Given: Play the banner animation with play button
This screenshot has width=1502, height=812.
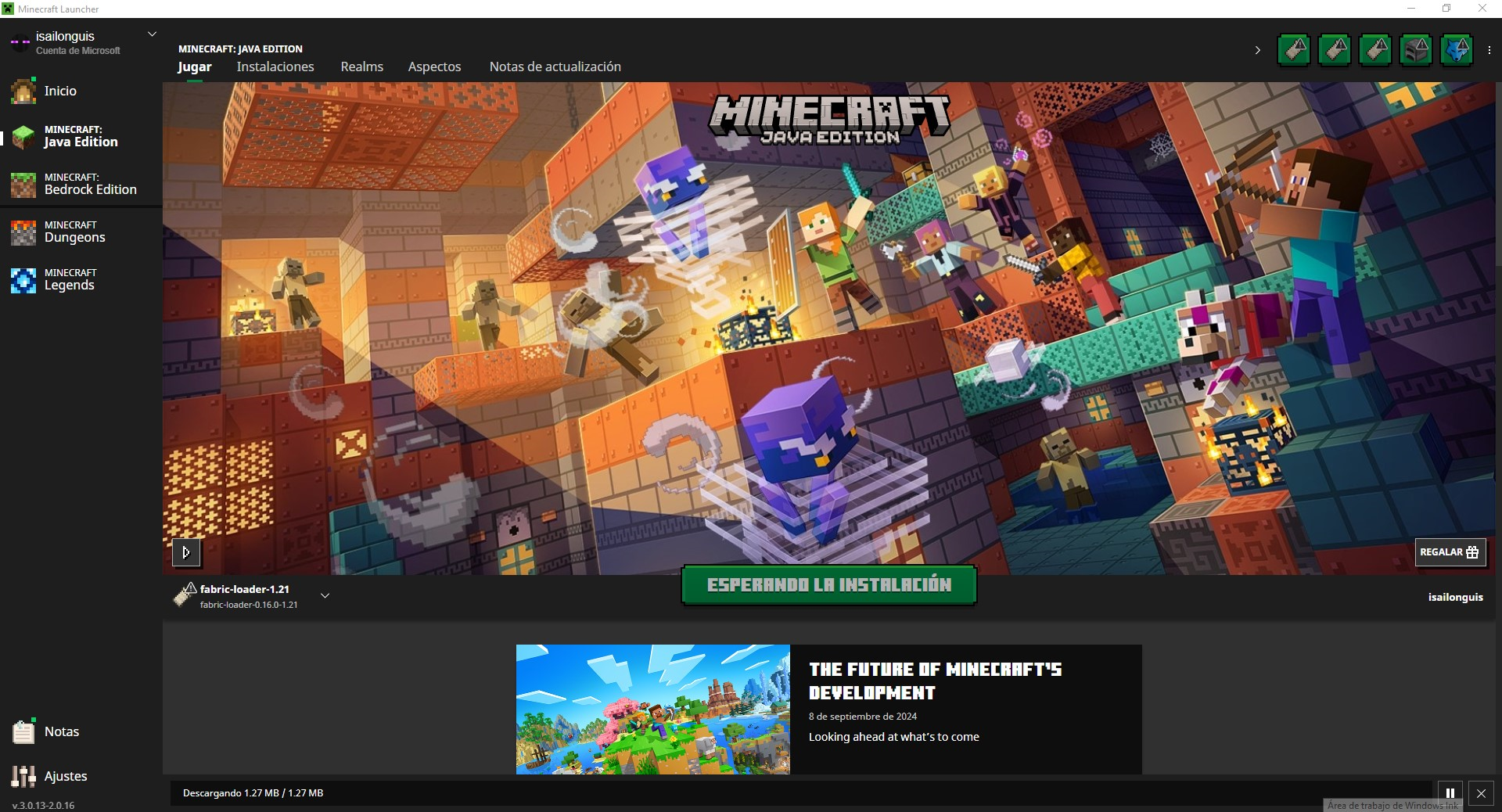Looking at the screenshot, I should [x=186, y=552].
